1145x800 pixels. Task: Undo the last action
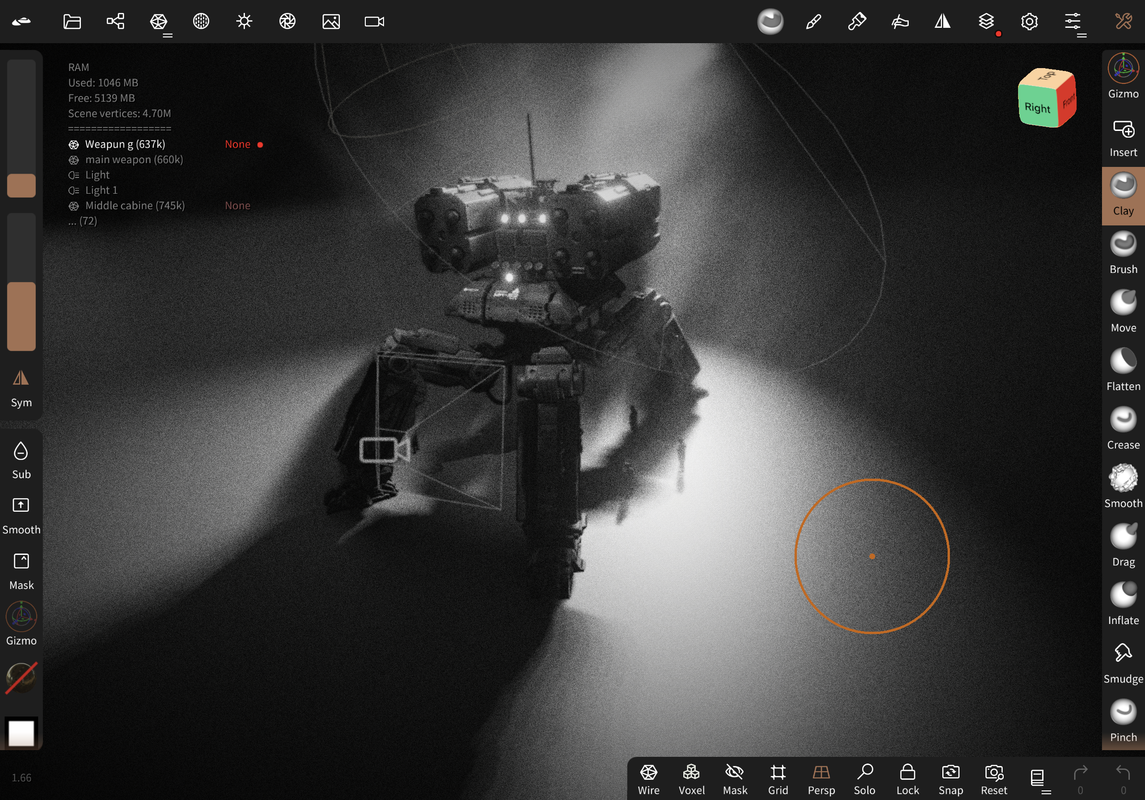point(1123,779)
